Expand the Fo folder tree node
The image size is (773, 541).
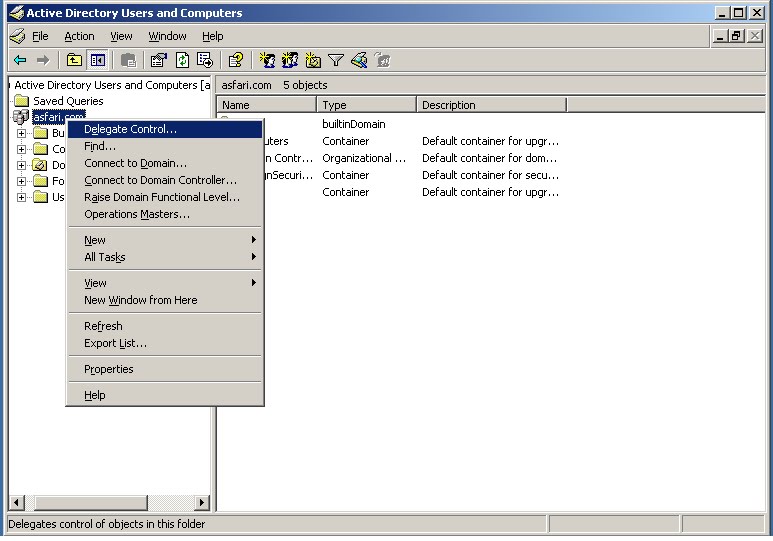[21, 181]
